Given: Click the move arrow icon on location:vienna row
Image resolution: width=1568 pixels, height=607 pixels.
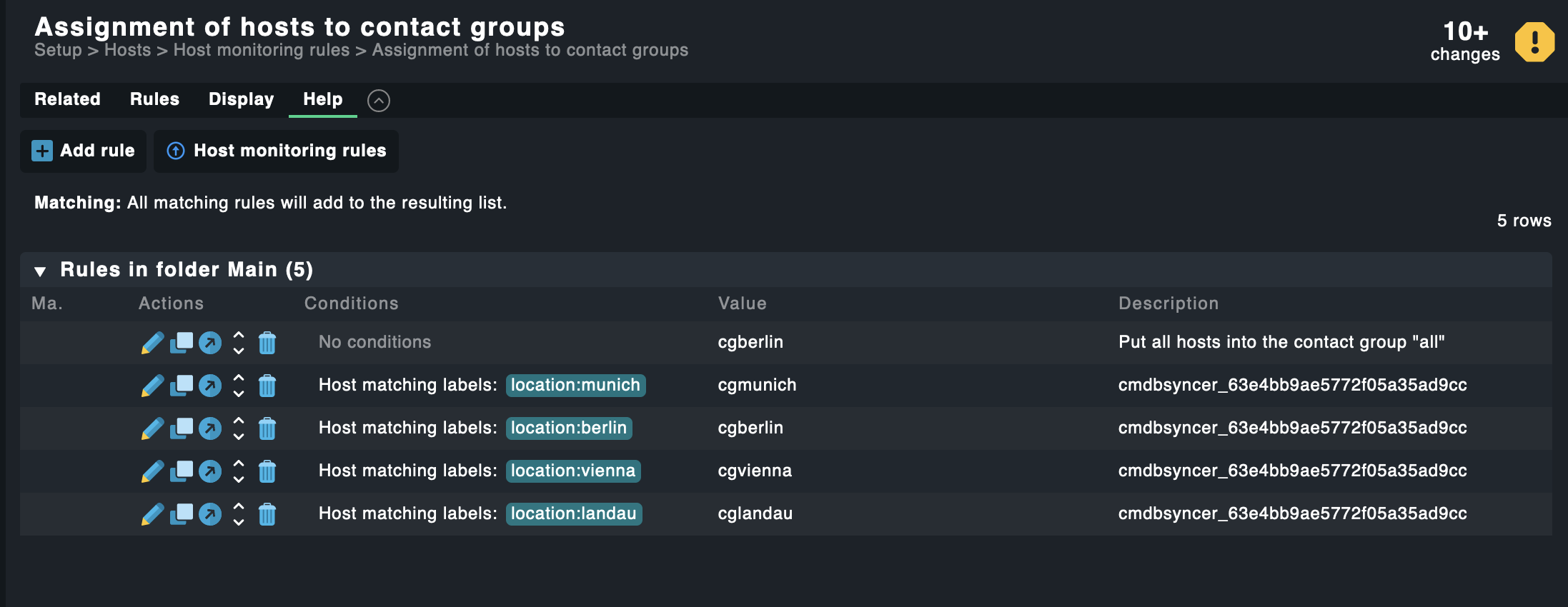Looking at the screenshot, I should pyautogui.click(x=210, y=471).
